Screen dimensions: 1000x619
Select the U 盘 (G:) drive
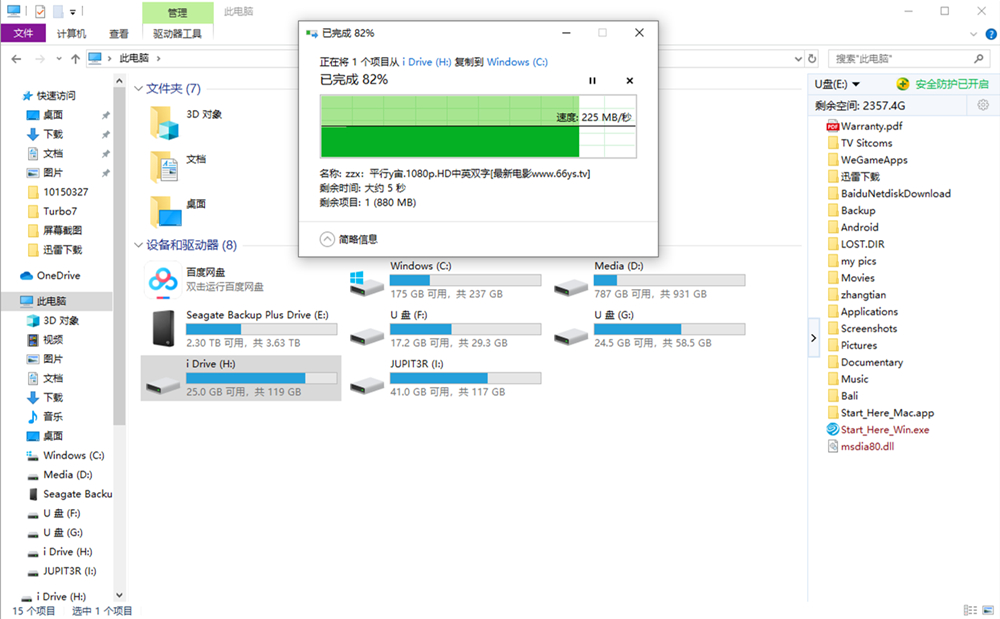point(649,328)
